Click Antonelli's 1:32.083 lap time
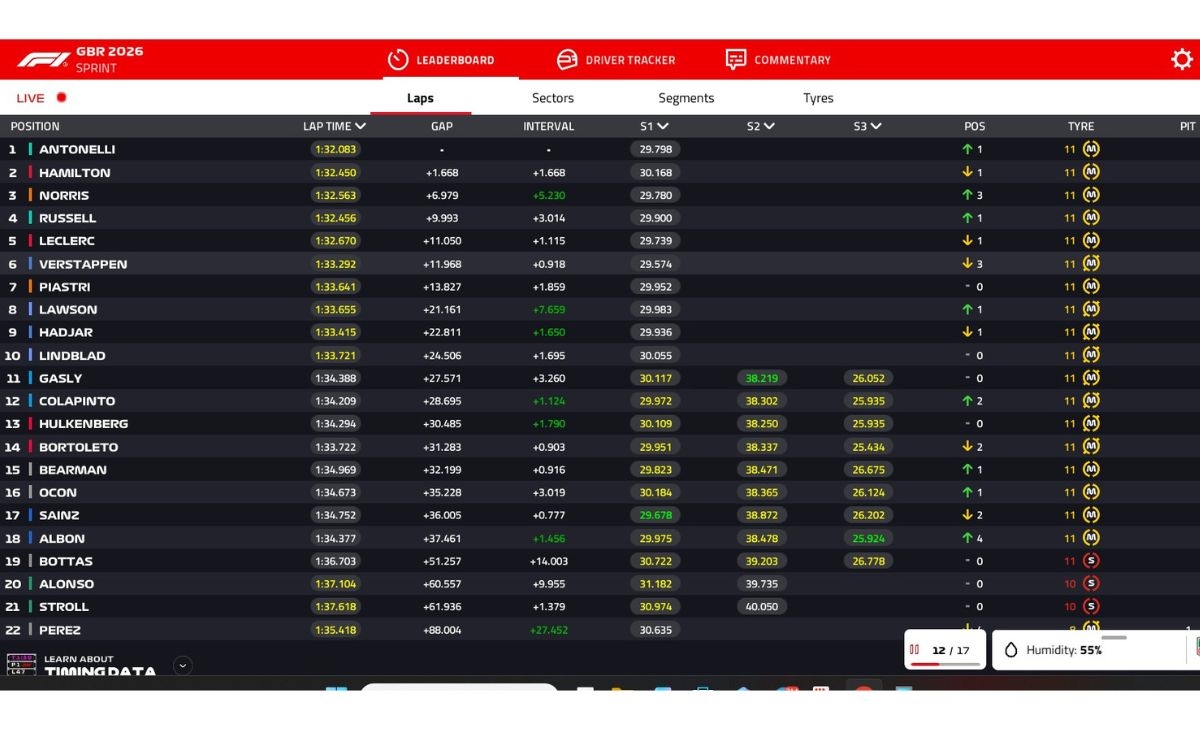This screenshot has width=1200, height=729. tap(335, 149)
